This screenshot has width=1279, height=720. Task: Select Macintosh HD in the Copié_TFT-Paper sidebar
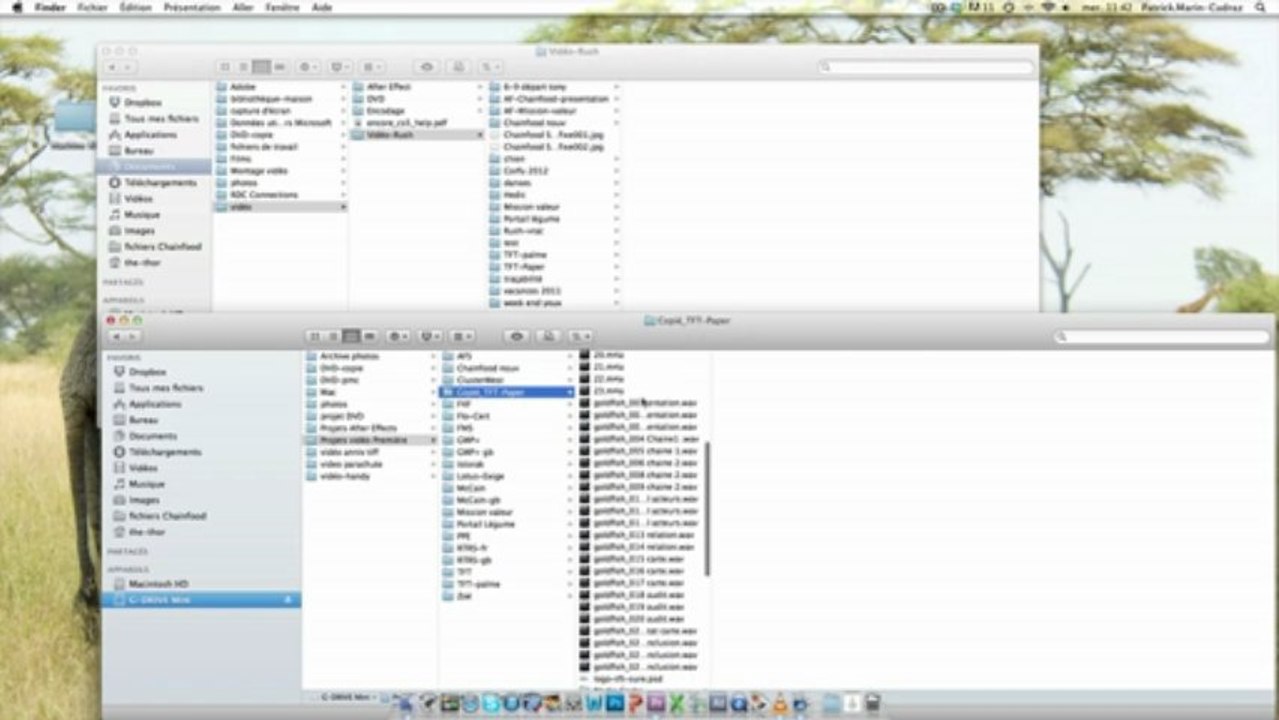coord(160,583)
